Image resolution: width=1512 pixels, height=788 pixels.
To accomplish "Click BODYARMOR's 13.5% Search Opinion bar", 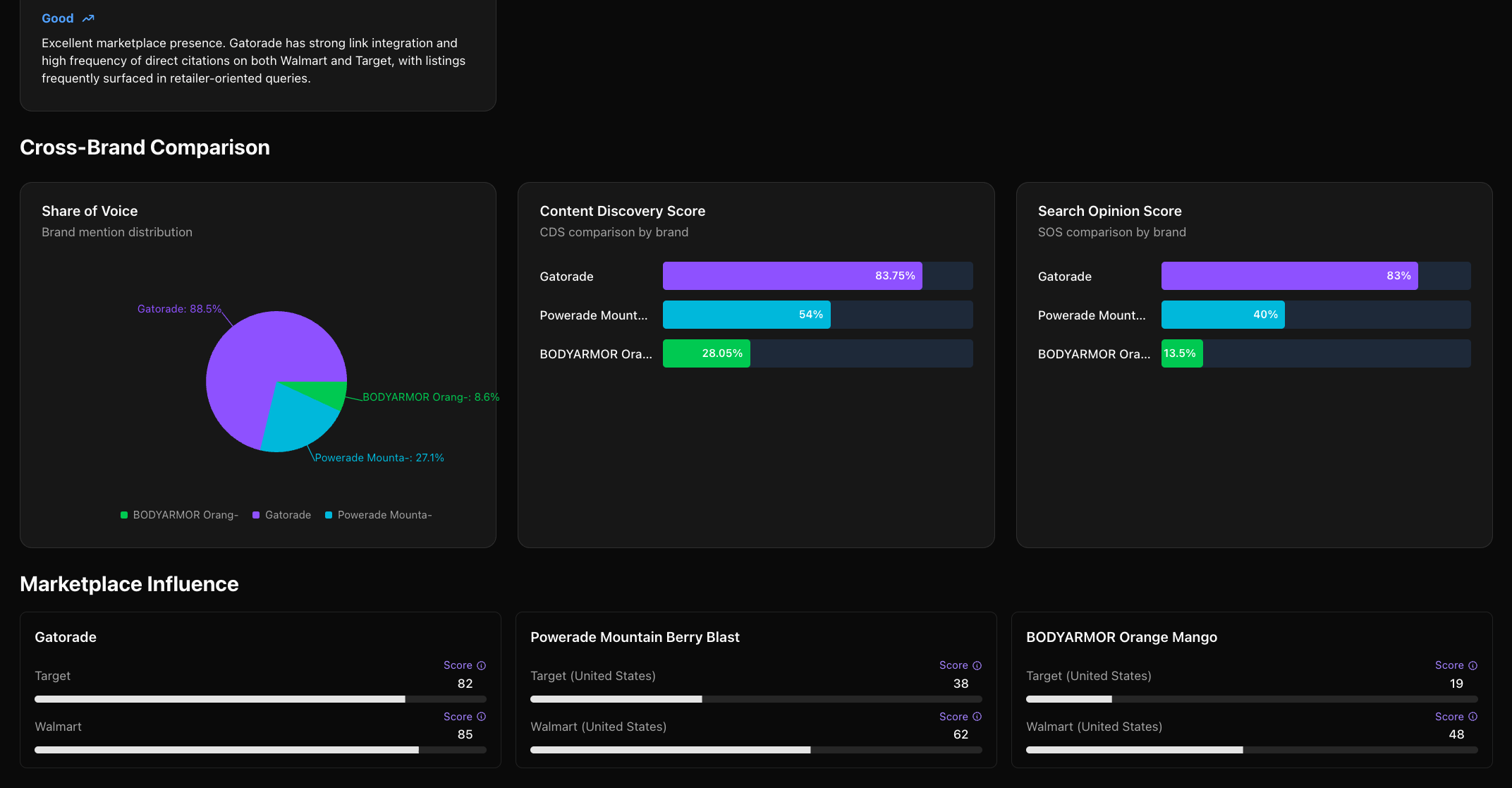I will click(1181, 353).
